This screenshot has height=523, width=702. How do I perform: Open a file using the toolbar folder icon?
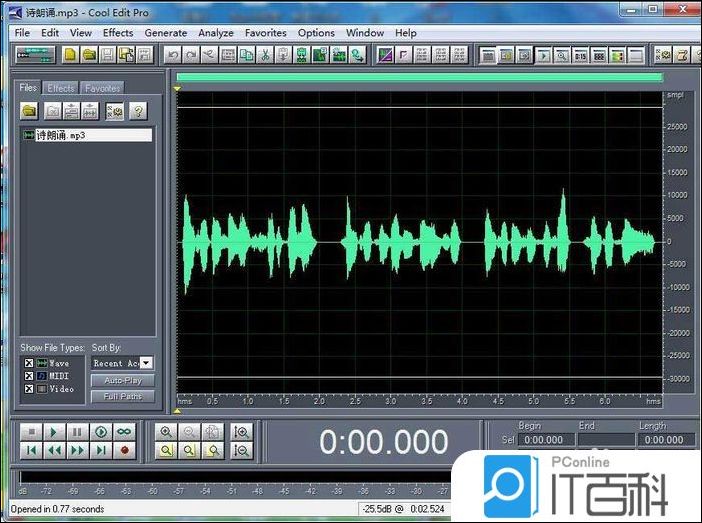click(x=89, y=55)
